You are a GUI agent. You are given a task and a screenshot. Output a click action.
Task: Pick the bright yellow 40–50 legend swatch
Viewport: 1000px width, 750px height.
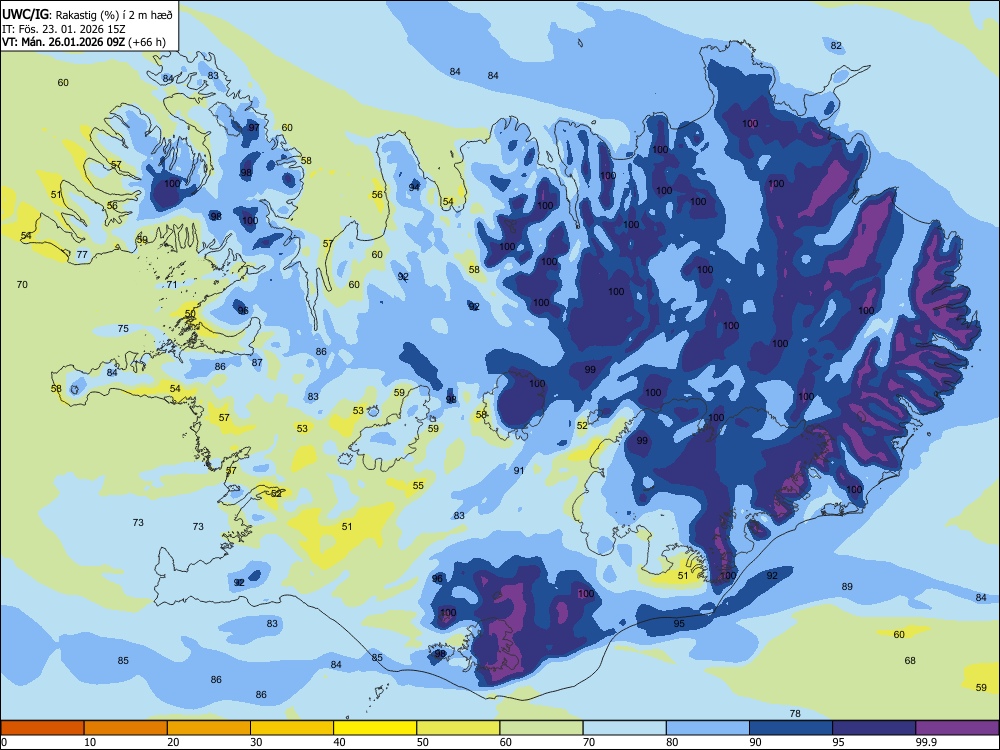(x=375, y=728)
